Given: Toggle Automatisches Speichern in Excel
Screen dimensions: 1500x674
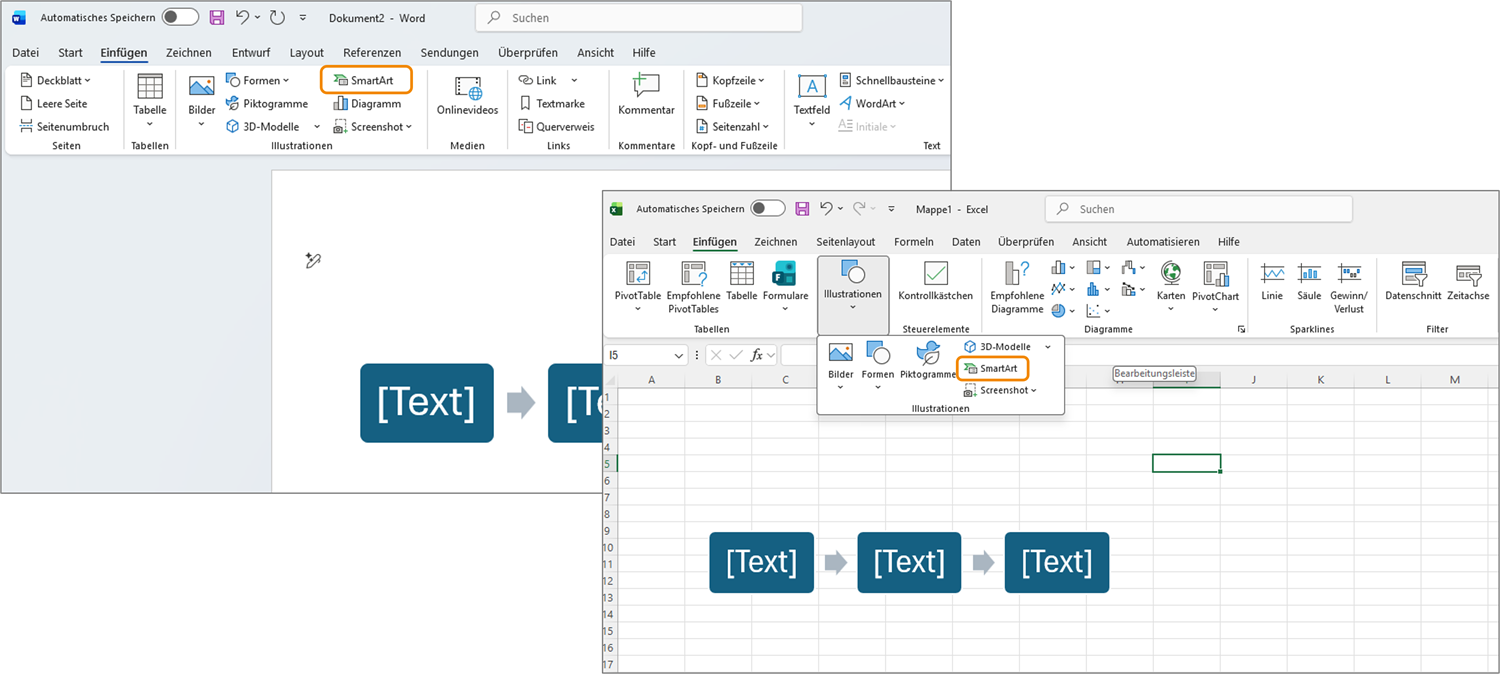Looking at the screenshot, I should [768, 209].
